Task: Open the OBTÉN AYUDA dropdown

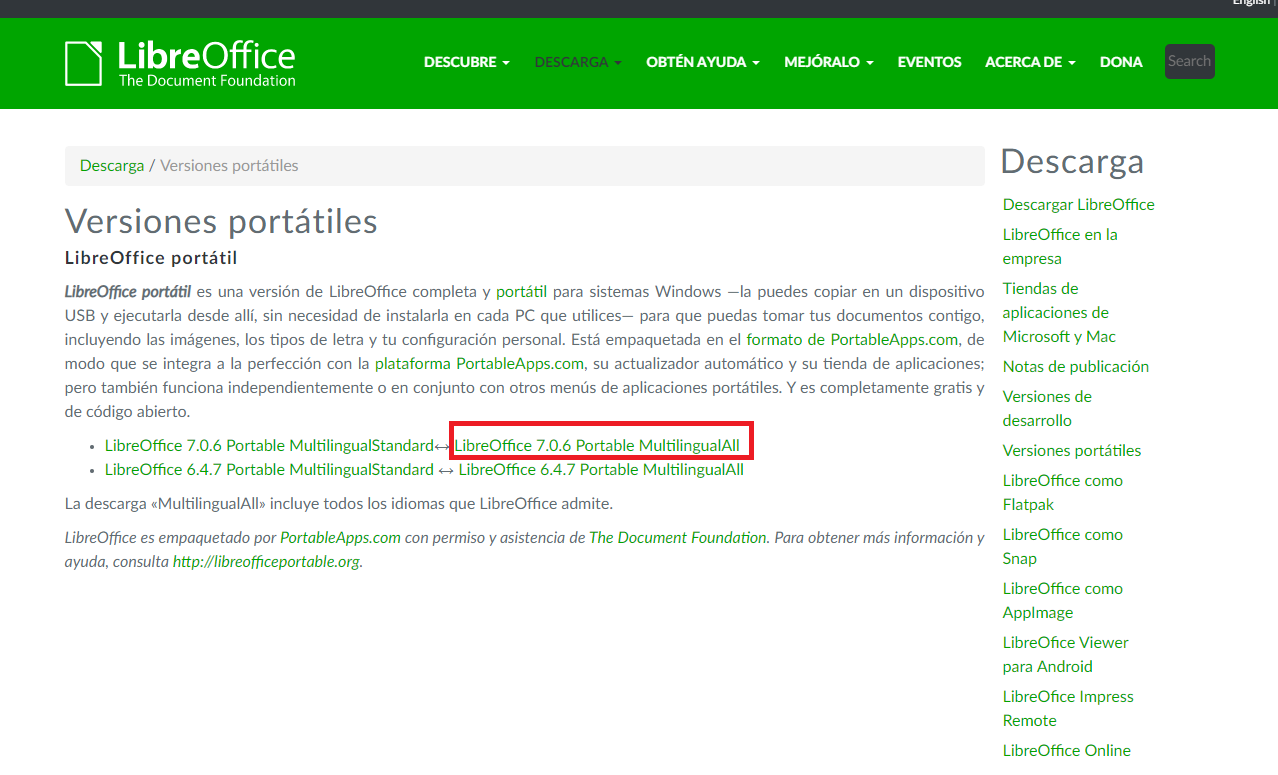Action: pos(702,62)
